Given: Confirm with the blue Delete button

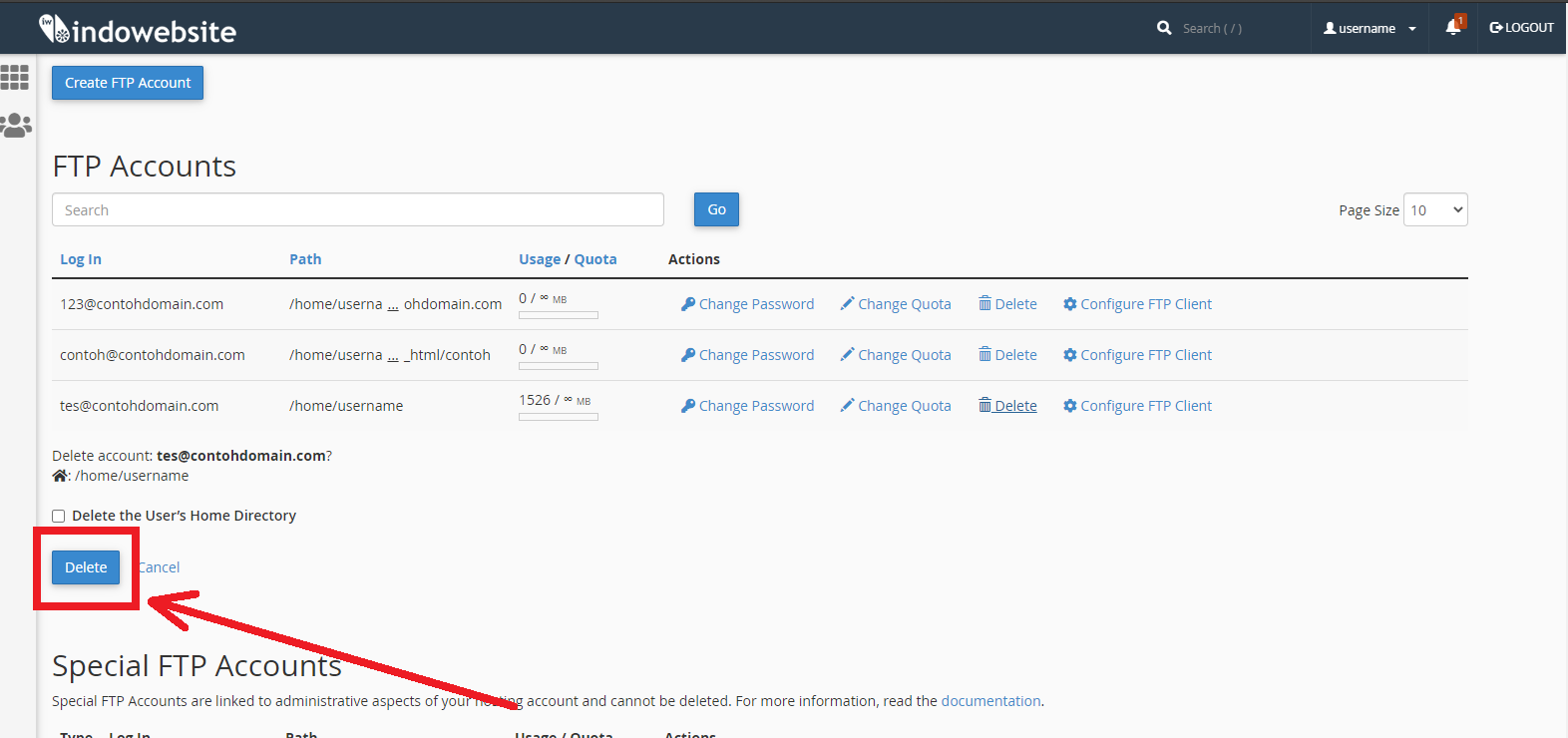Looking at the screenshot, I should pyautogui.click(x=86, y=567).
